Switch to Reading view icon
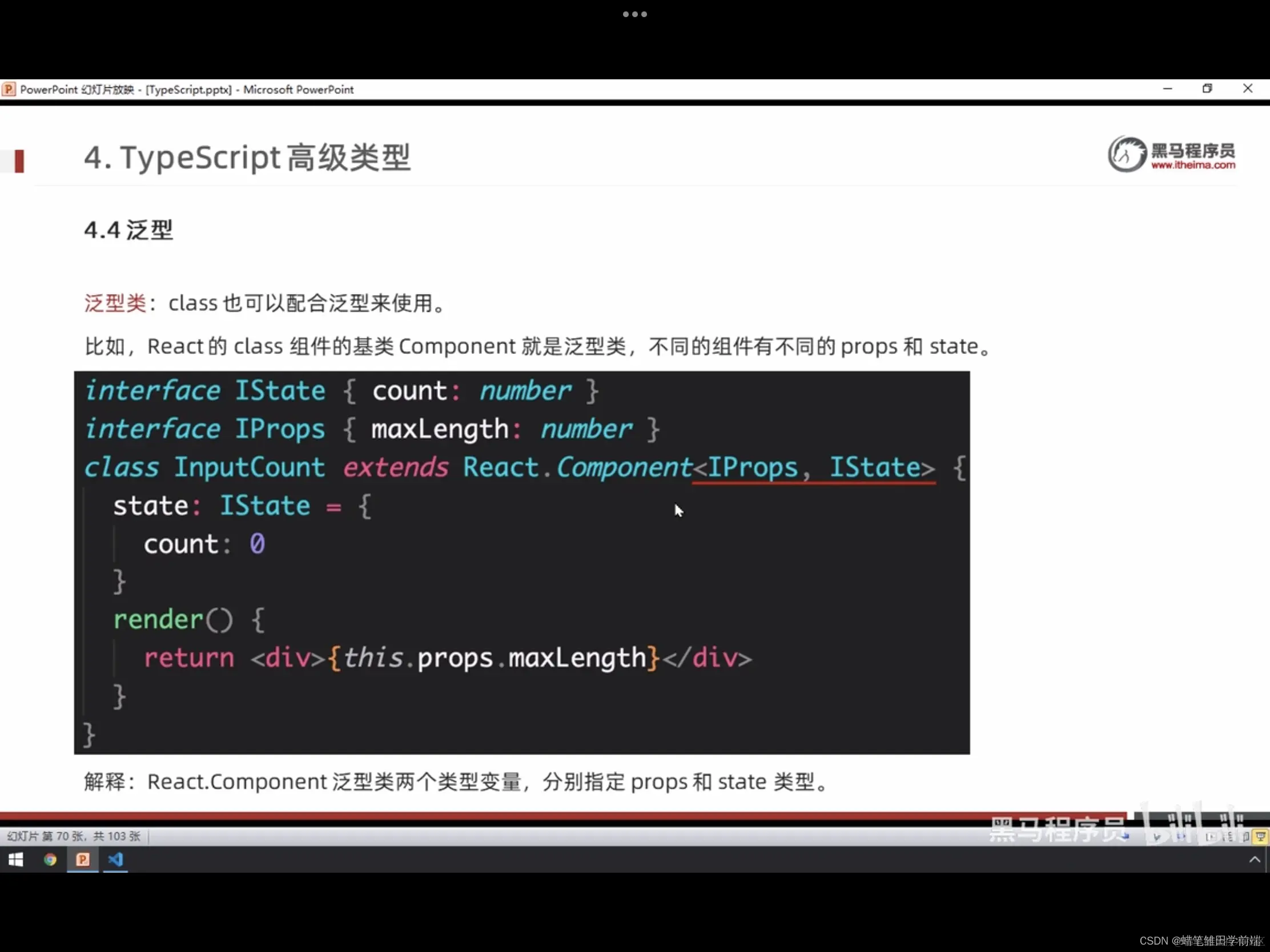The height and width of the screenshot is (952, 1270). pos(1246,837)
